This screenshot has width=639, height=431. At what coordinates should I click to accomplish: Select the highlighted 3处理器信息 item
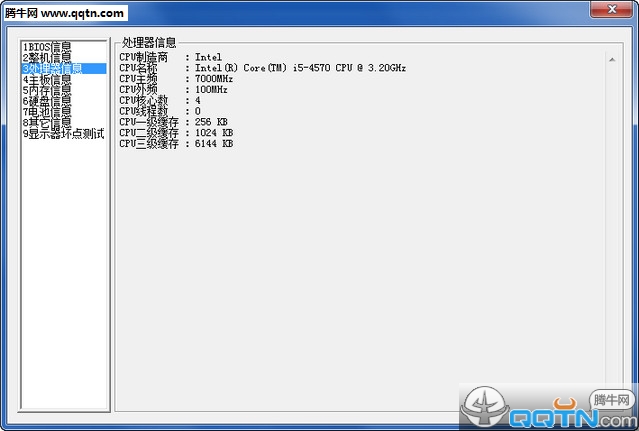(64, 68)
